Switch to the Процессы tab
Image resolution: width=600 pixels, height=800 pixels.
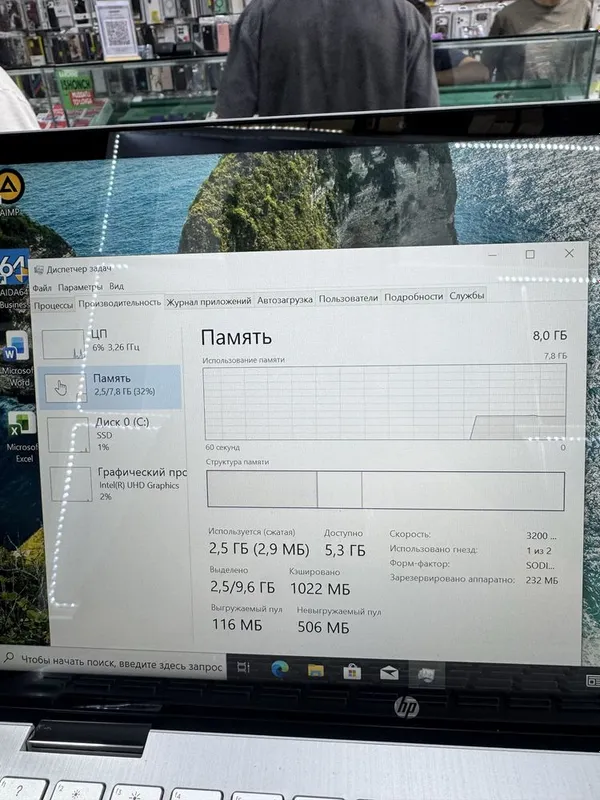coord(54,305)
